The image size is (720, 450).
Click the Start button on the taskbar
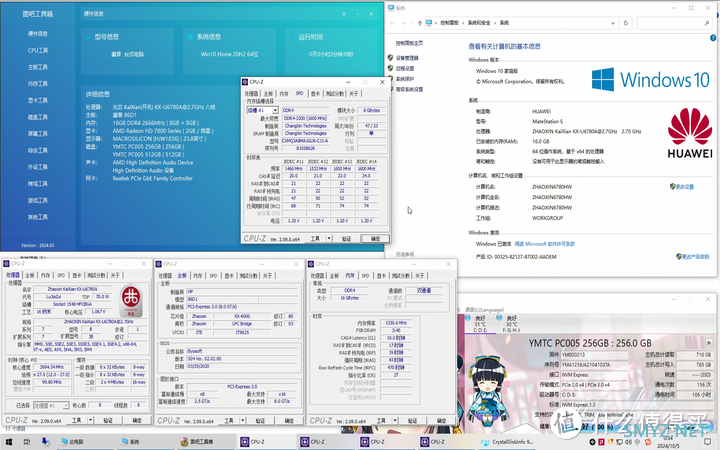coord(9,442)
